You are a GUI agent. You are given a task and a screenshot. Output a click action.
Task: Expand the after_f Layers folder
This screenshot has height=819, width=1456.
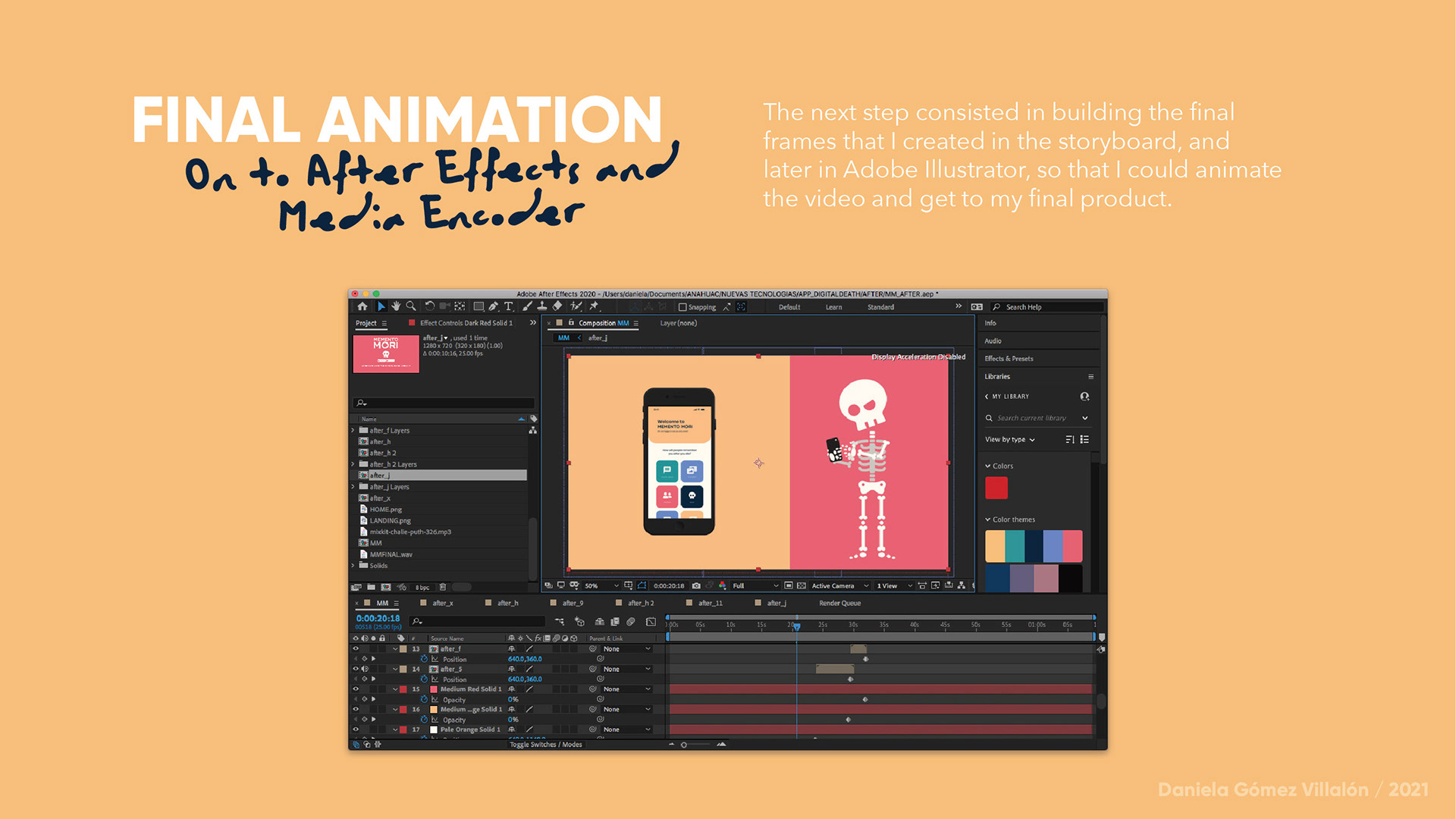tap(353, 430)
